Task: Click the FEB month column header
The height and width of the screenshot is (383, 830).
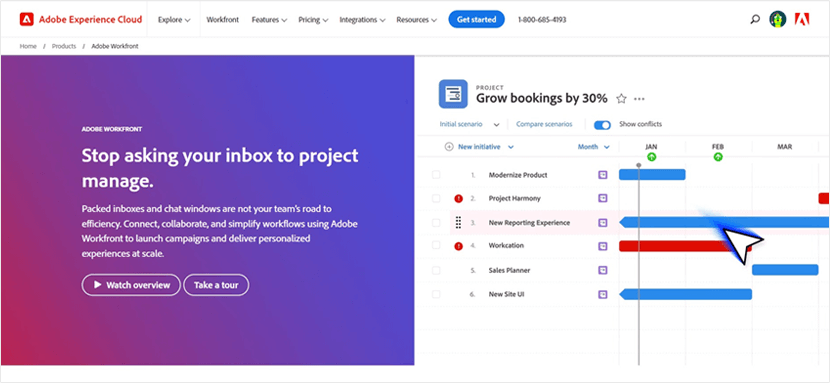Action: (x=718, y=147)
